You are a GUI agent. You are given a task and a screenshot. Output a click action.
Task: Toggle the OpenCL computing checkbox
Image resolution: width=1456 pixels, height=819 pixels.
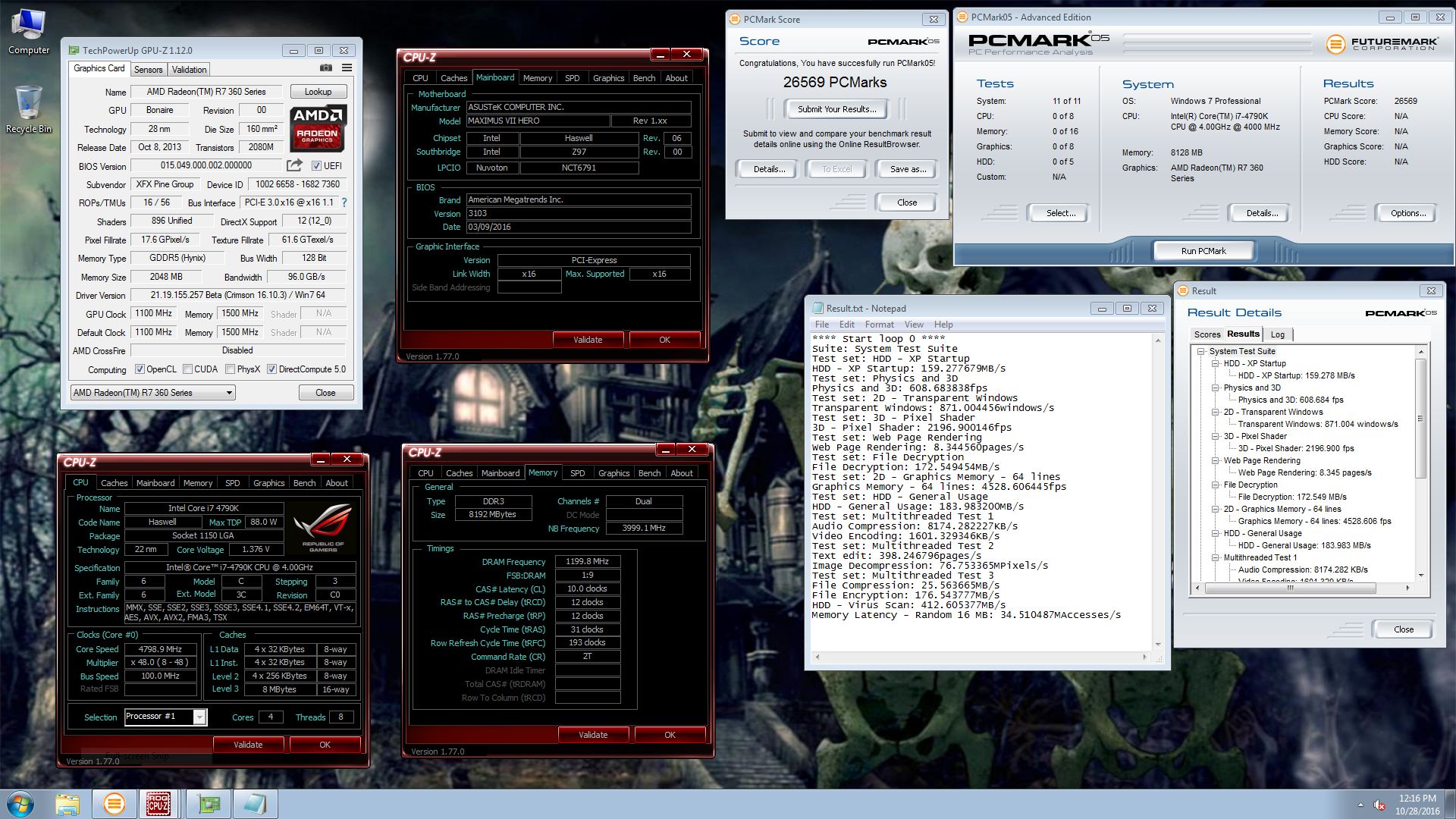pos(140,369)
